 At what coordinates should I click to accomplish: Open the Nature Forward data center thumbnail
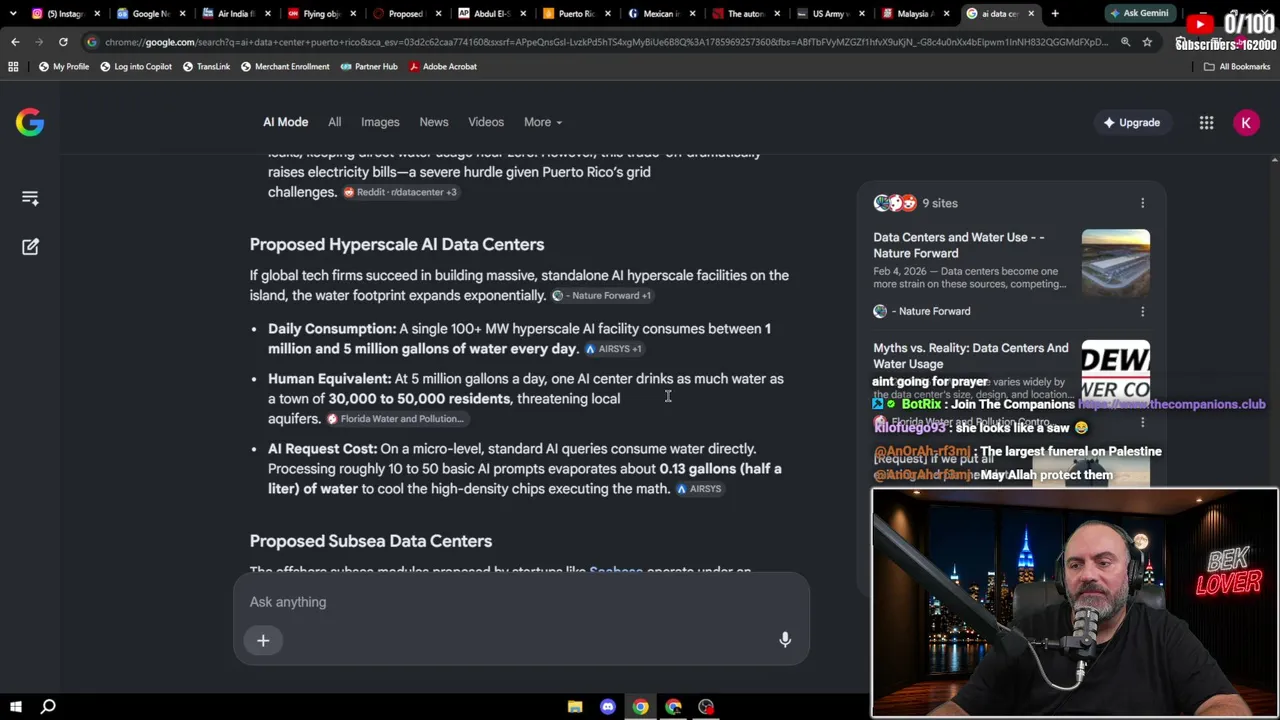1115,263
